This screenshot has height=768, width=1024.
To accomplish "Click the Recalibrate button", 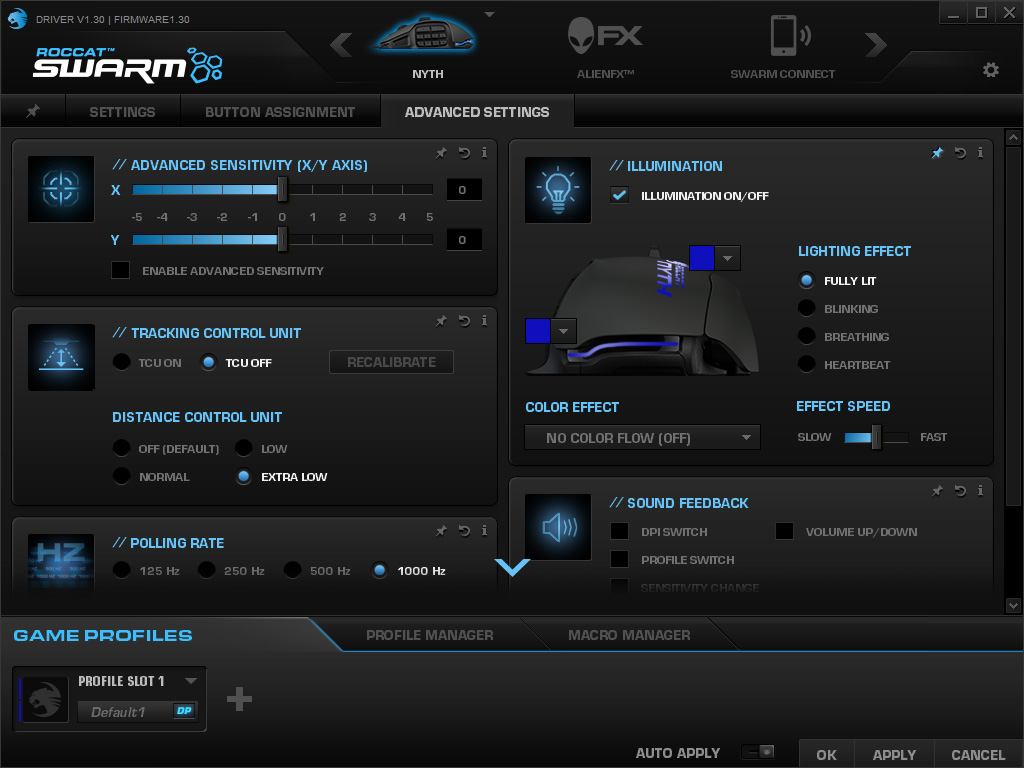I will coord(391,362).
